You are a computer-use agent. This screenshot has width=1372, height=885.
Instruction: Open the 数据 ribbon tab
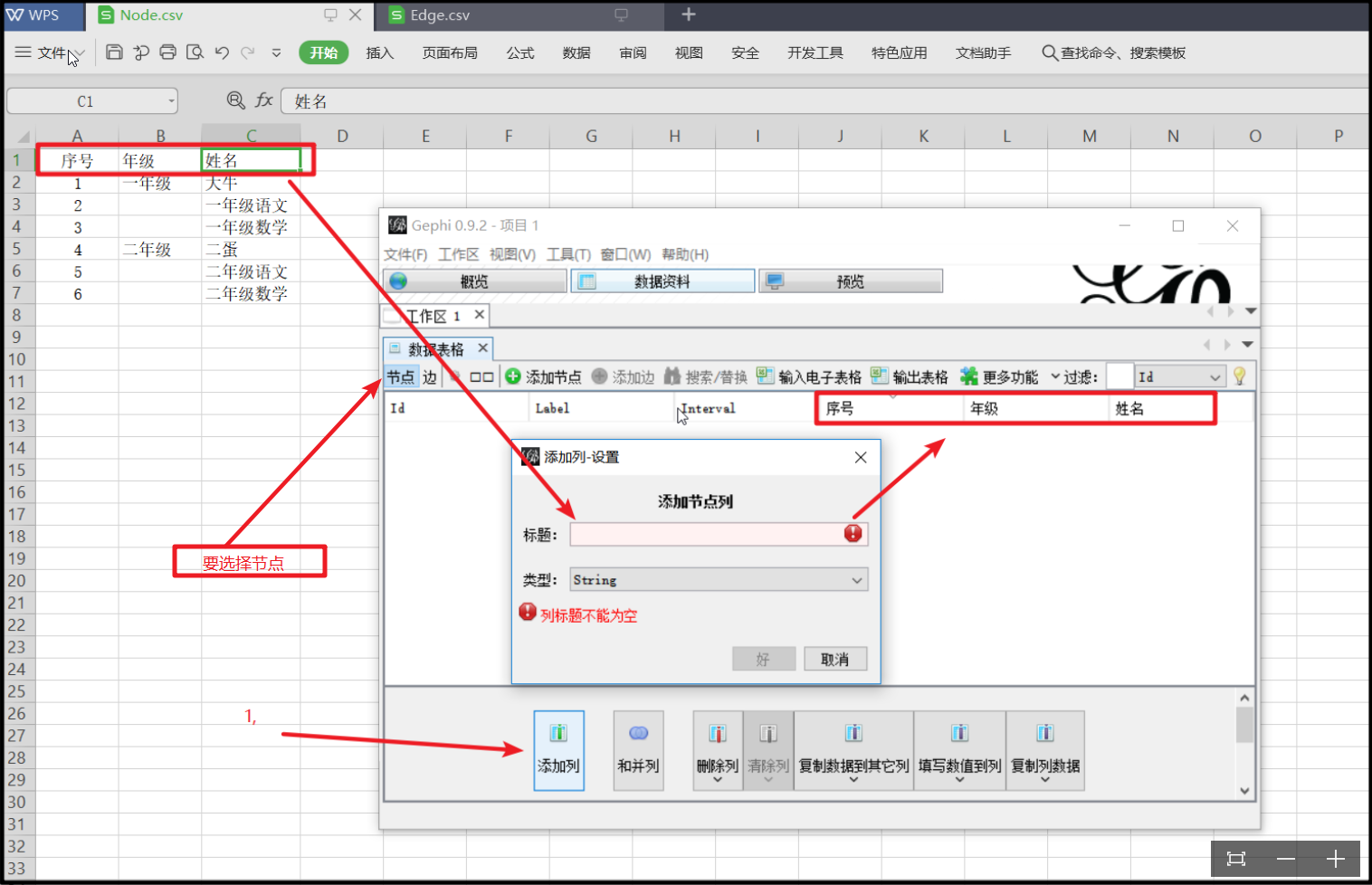coord(576,52)
